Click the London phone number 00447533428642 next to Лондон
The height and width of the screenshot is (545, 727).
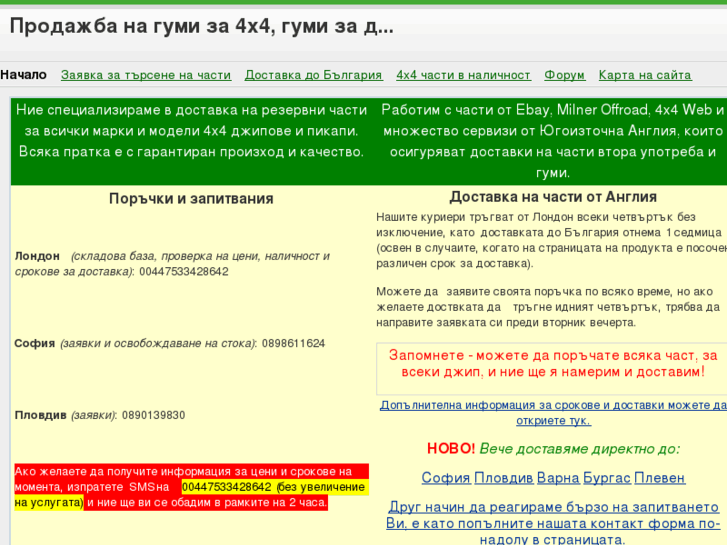coord(184,272)
